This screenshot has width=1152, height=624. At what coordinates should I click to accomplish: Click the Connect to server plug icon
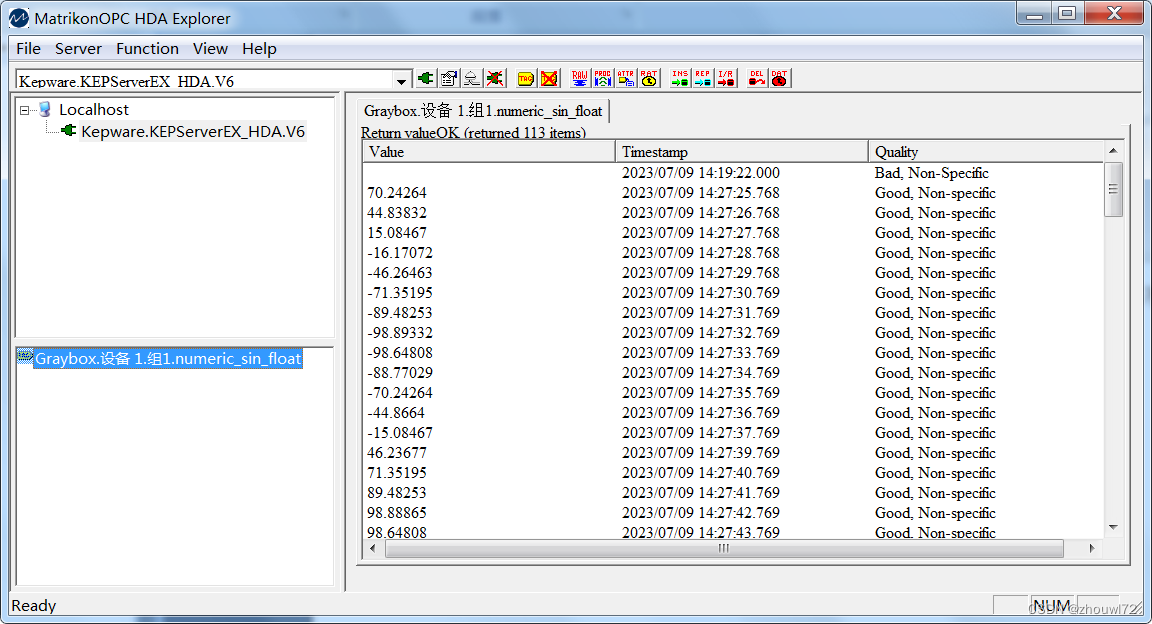click(425, 79)
